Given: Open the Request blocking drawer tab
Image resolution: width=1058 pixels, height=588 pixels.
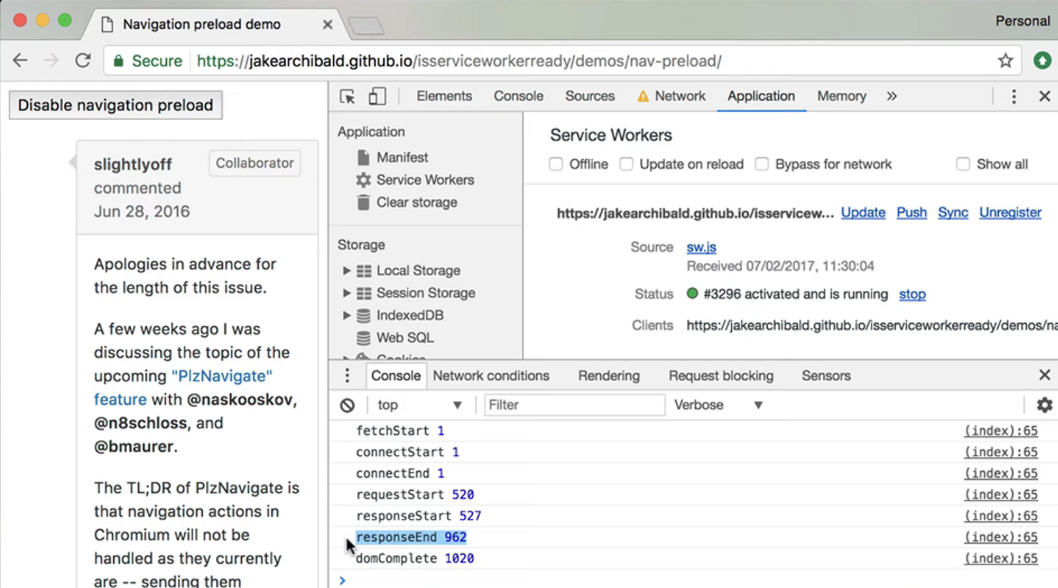Looking at the screenshot, I should (721, 376).
